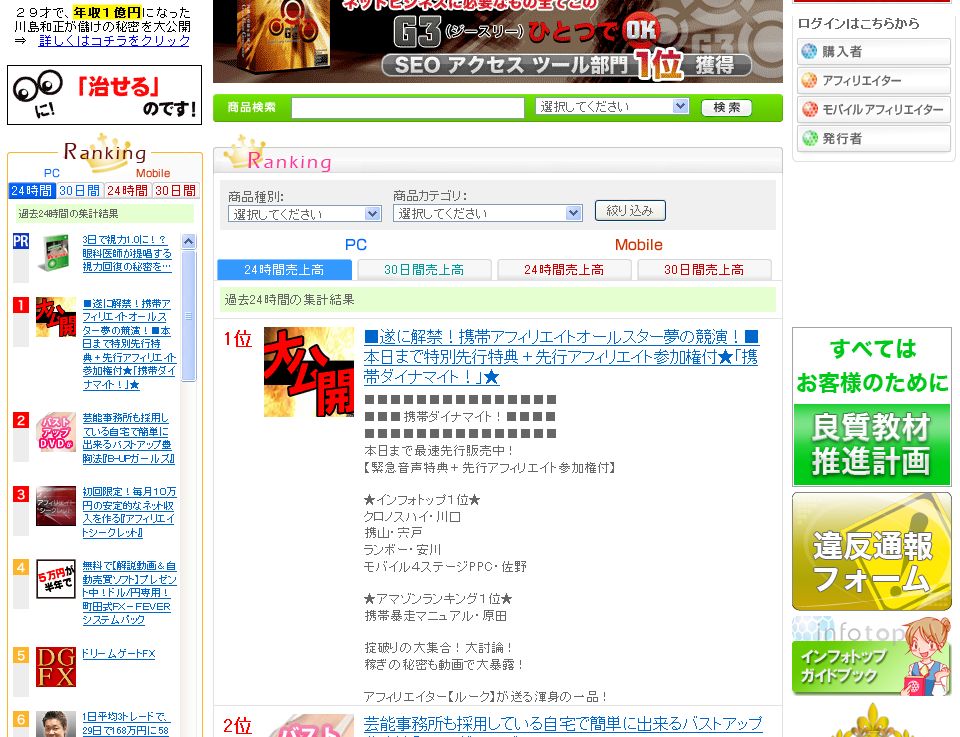Open the yellow 違反通報フォーム banner
Image resolution: width=960 pixels, height=737 pixels.
point(871,552)
